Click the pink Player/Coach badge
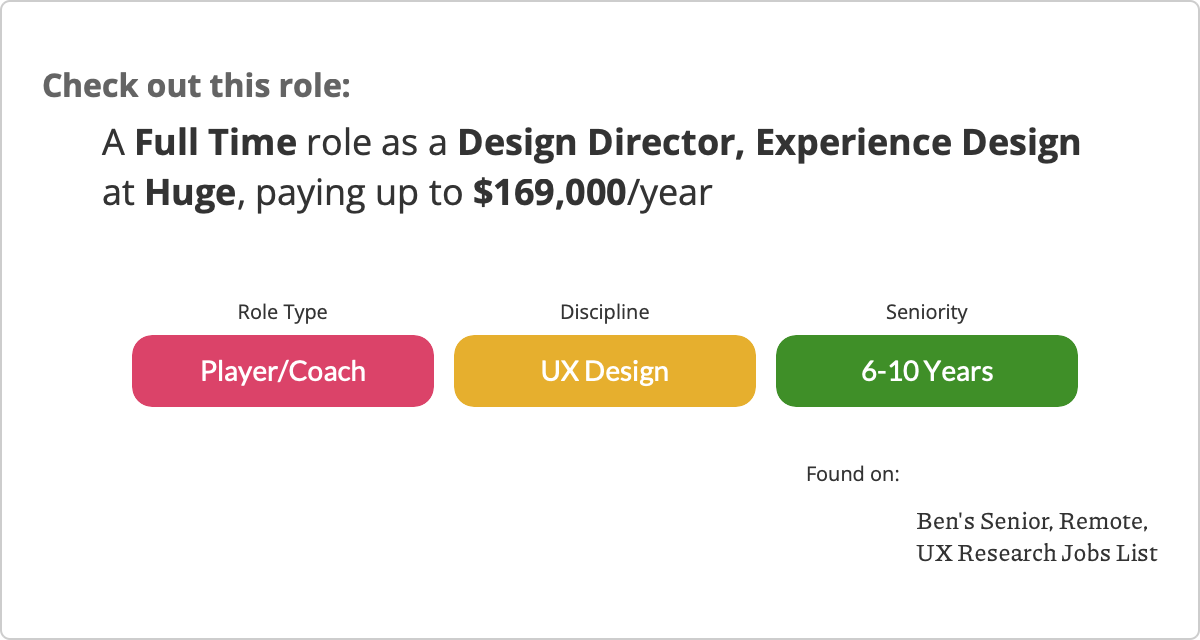The width and height of the screenshot is (1200, 640). pos(283,371)
